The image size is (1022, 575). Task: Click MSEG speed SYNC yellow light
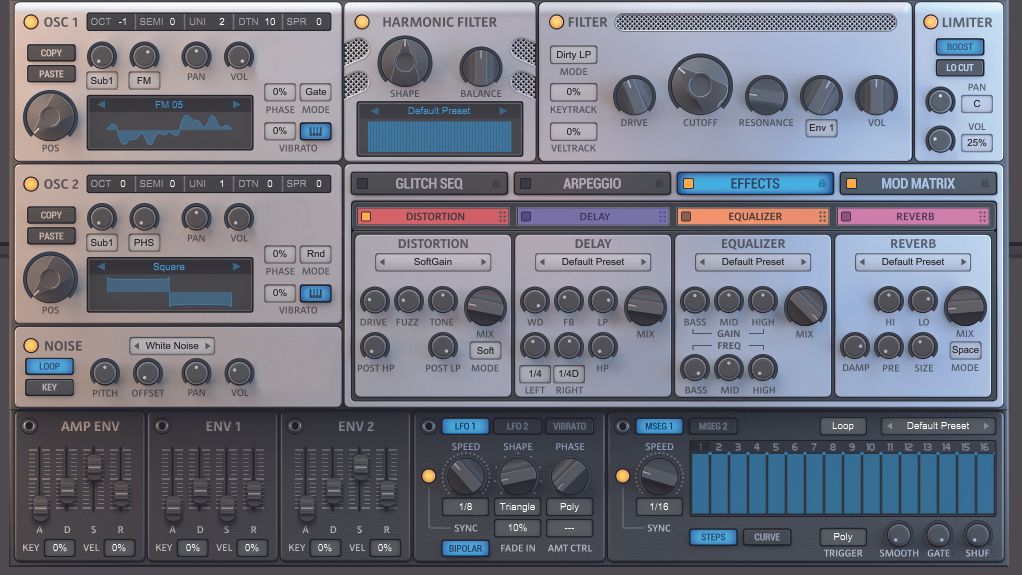(x=622, y=476)
